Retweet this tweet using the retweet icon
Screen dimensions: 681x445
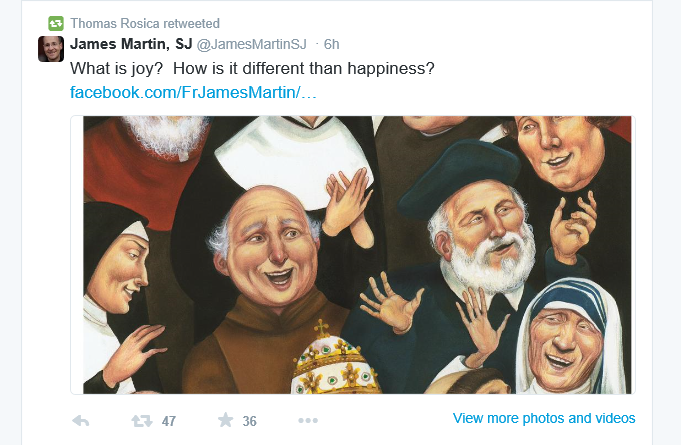click(x=143, y=420)
